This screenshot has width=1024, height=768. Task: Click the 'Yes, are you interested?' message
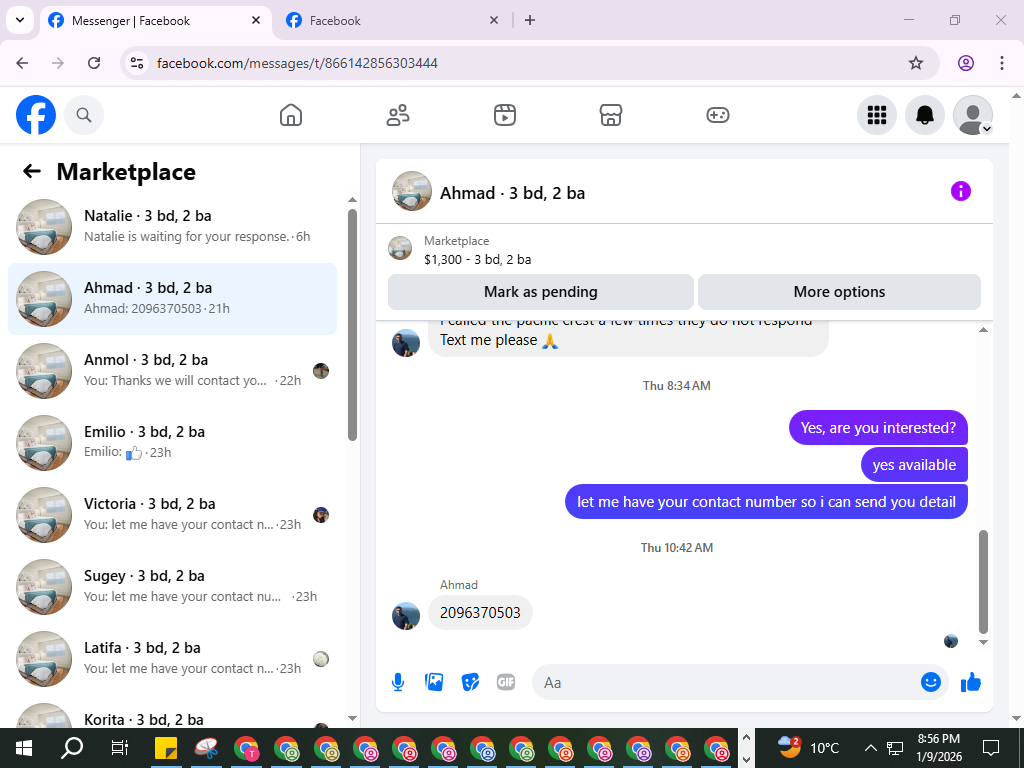tap(878, 428)
